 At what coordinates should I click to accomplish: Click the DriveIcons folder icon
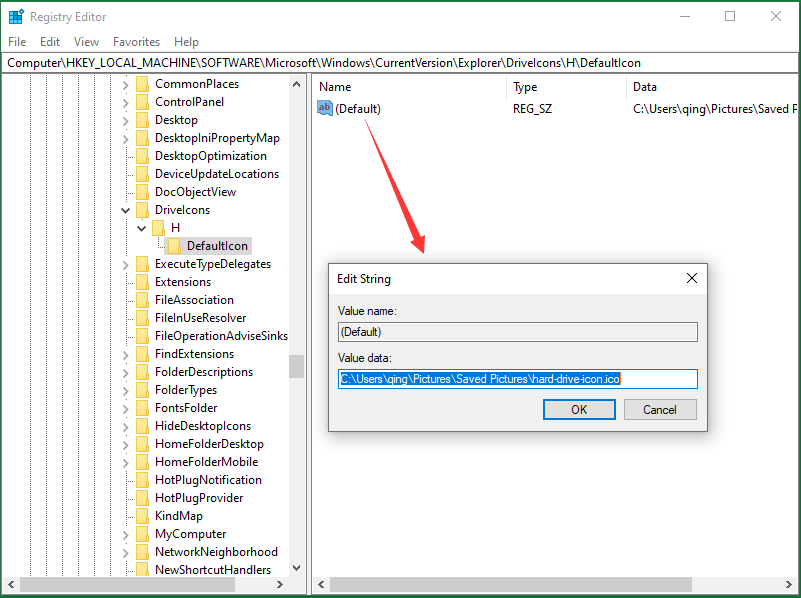pos(143,210)
